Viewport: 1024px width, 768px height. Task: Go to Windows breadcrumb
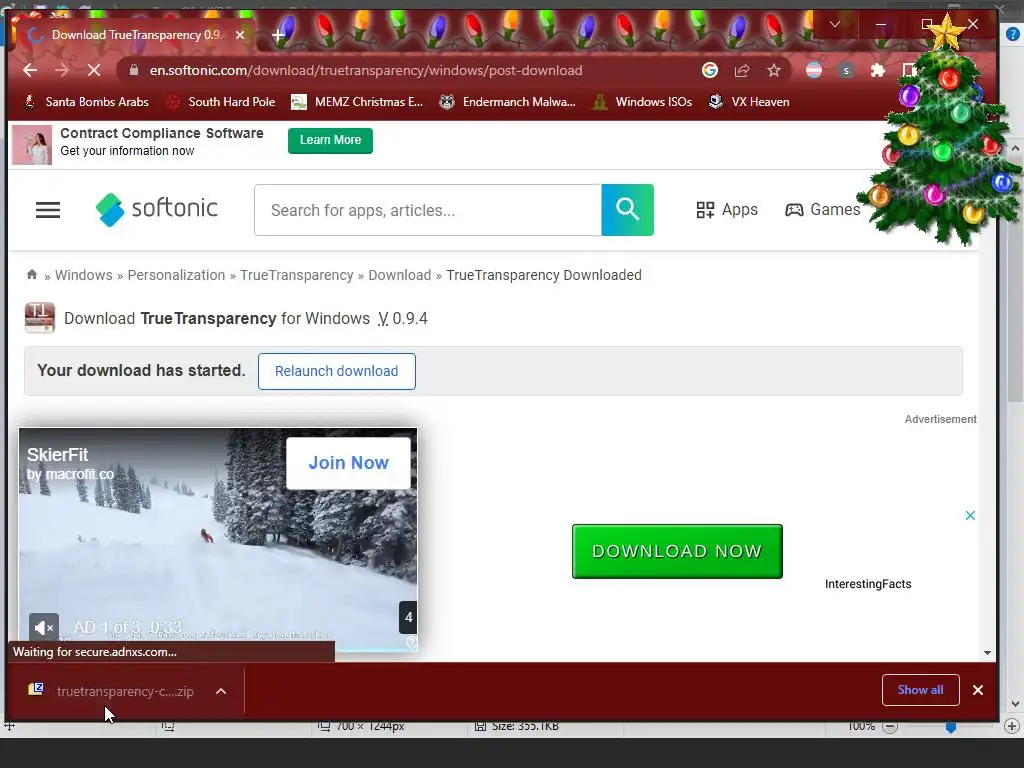84,275
